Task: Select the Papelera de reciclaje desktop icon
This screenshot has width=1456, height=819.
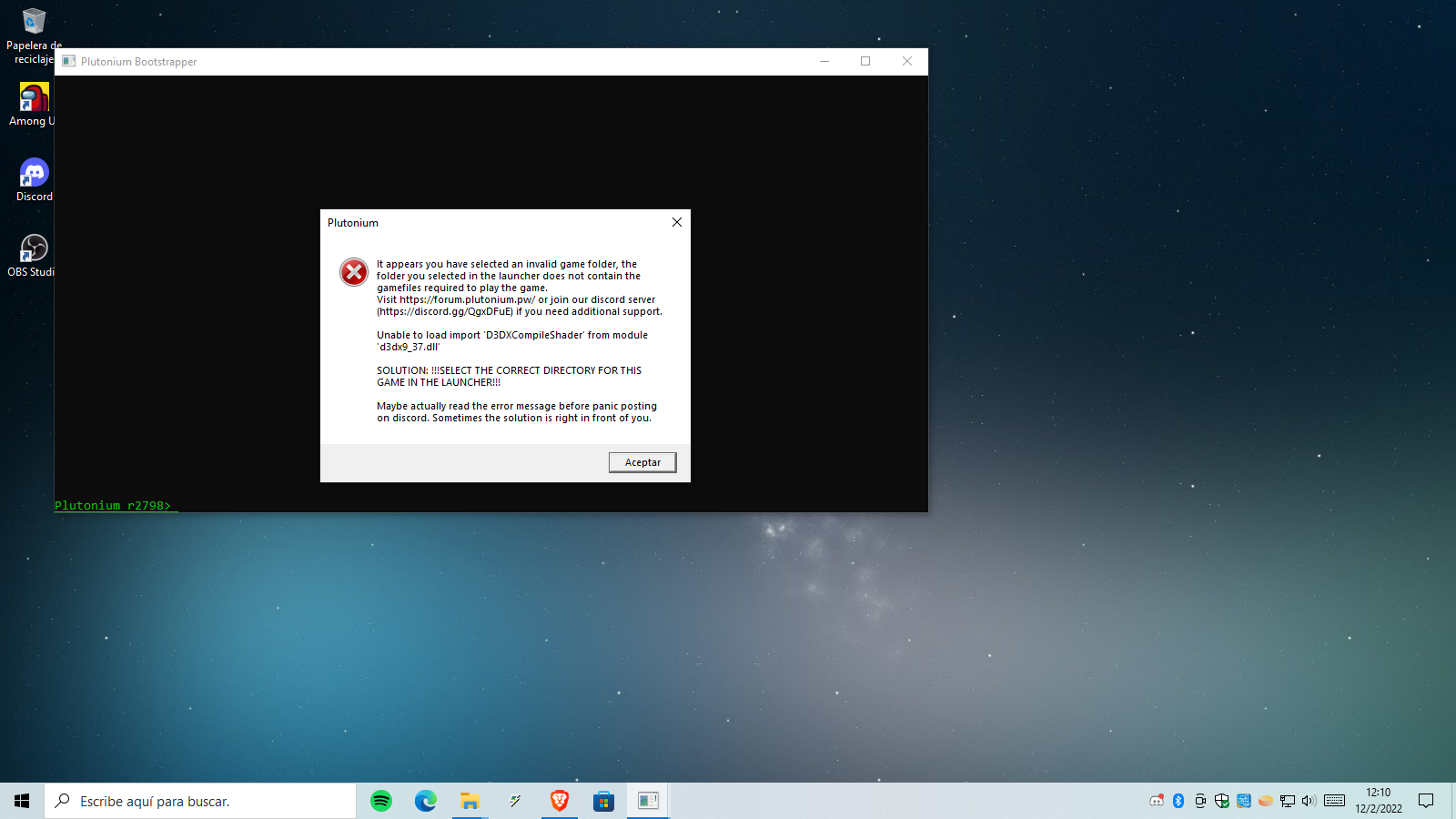Action: [x=34, y=35]
